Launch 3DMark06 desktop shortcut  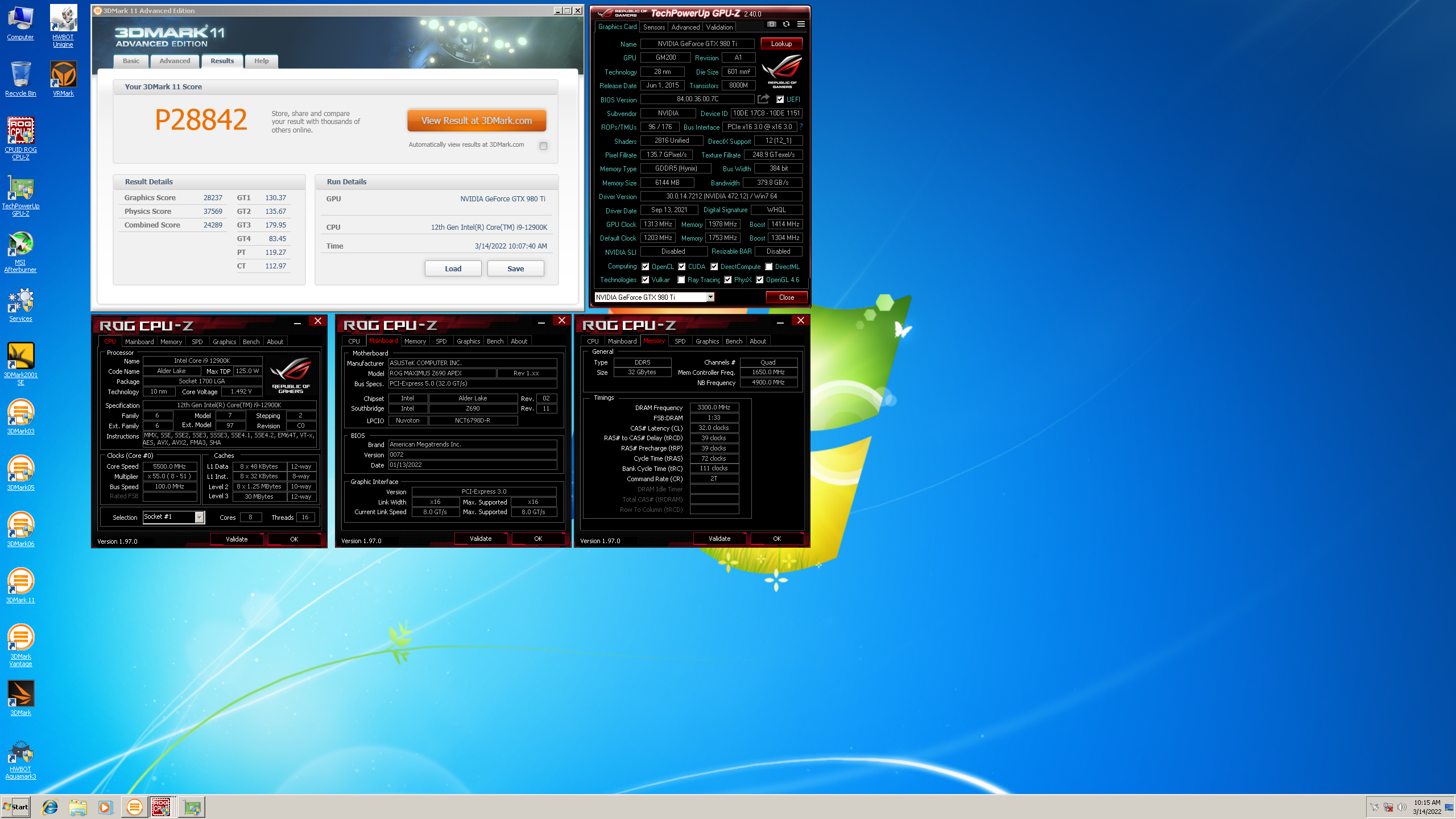(x=20, y=530)
